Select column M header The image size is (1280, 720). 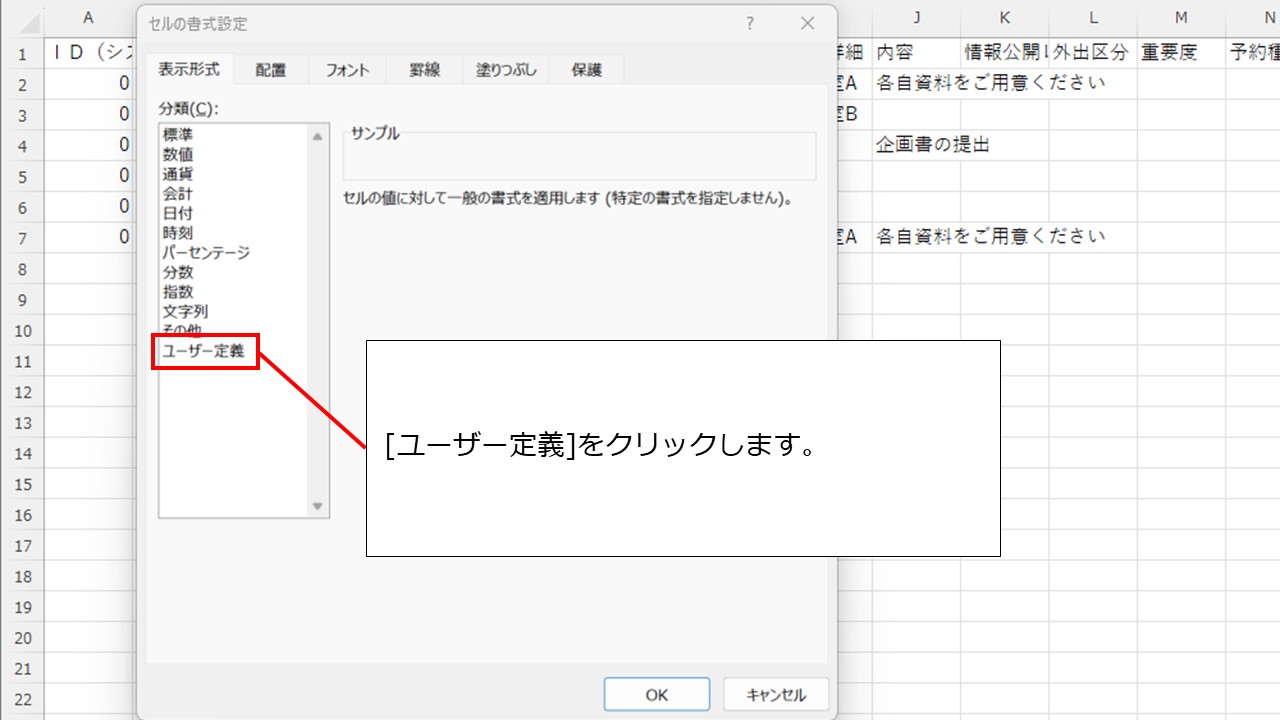click(x=1181, y=18)
